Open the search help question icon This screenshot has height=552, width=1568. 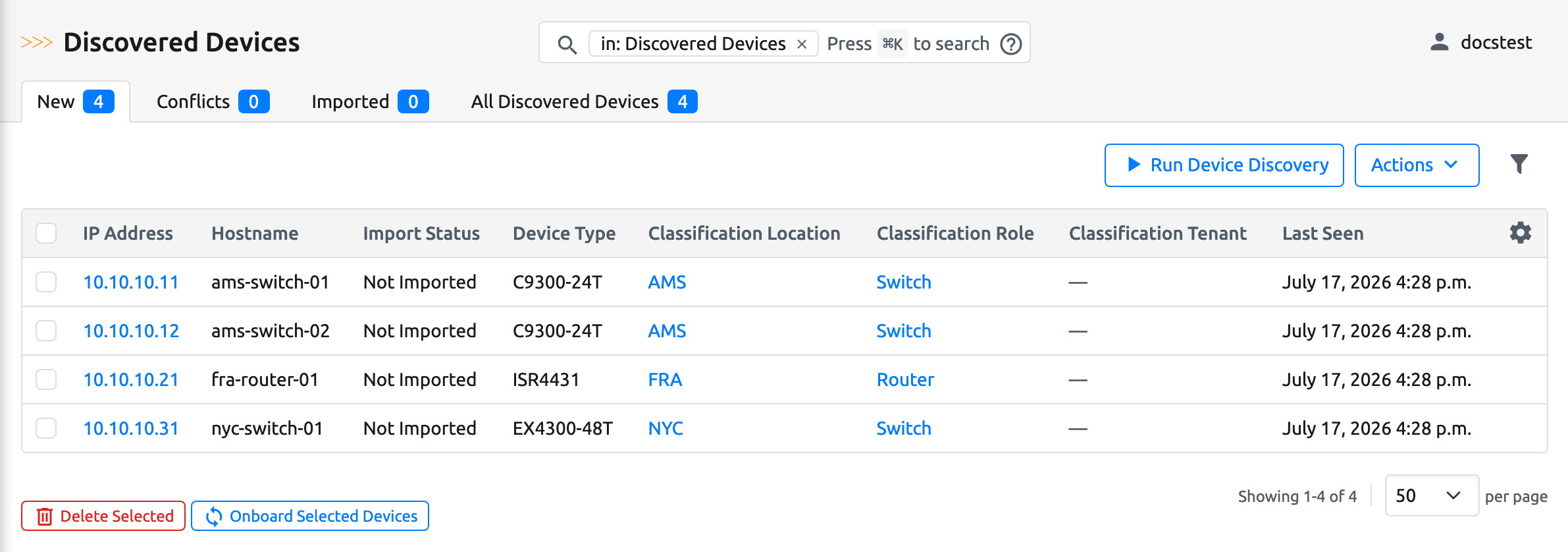click(x=1011, y=44)
